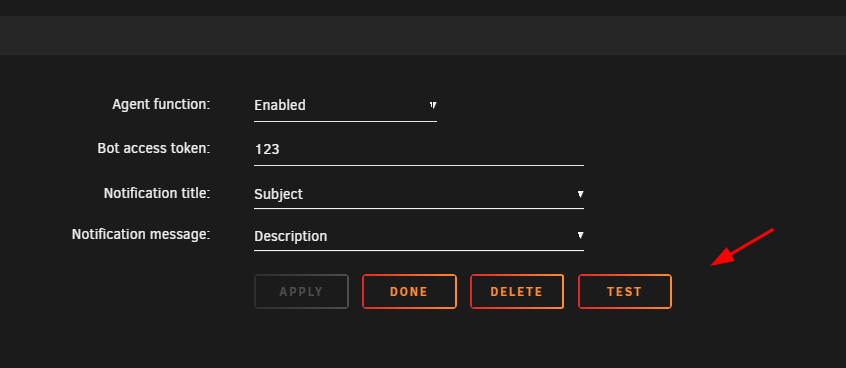This screenshot has width=846, height=368.
Task: Select the Description value text
Action: (290, 236)
